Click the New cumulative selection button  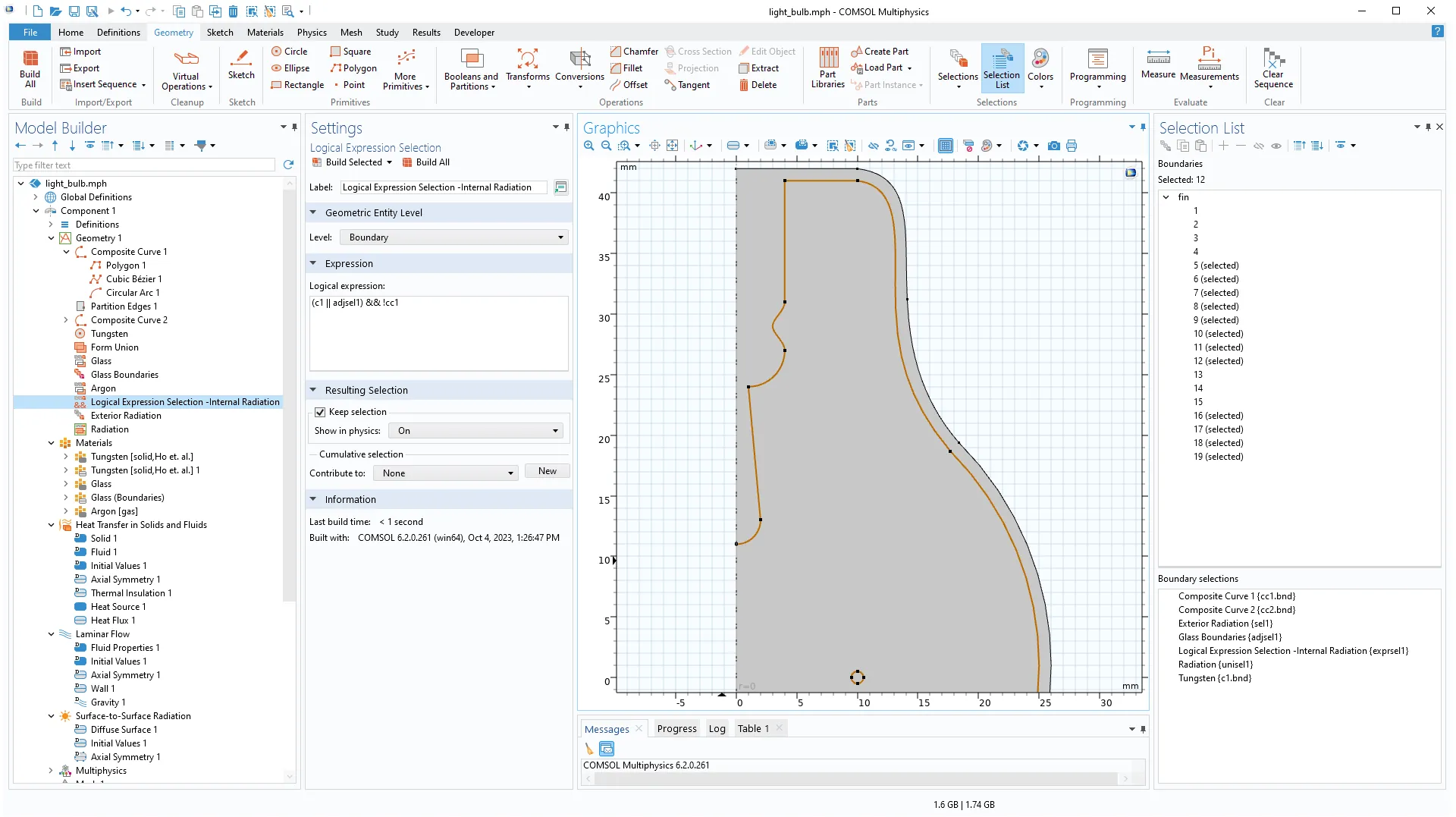[x=547, y=471]
